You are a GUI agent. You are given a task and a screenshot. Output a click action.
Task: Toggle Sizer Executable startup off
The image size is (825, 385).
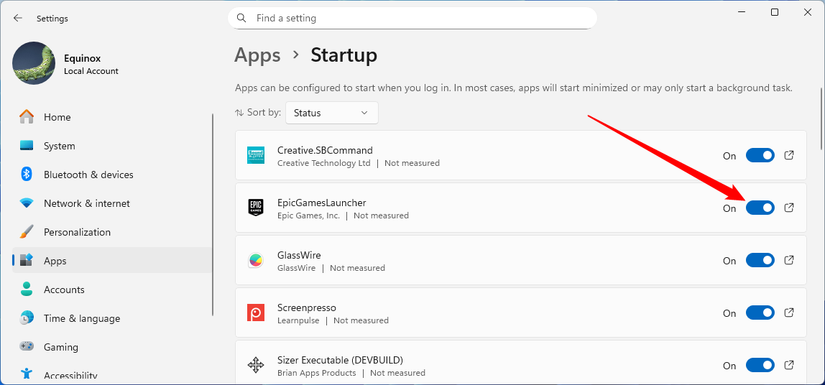(760, 365)
